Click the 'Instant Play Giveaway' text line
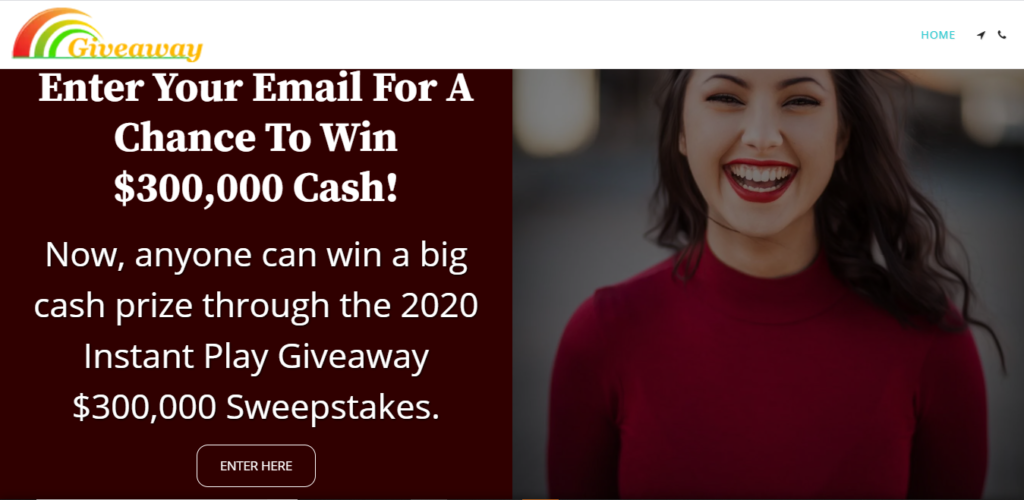The height and width of the screenshot is (500, 1024). 256,356
